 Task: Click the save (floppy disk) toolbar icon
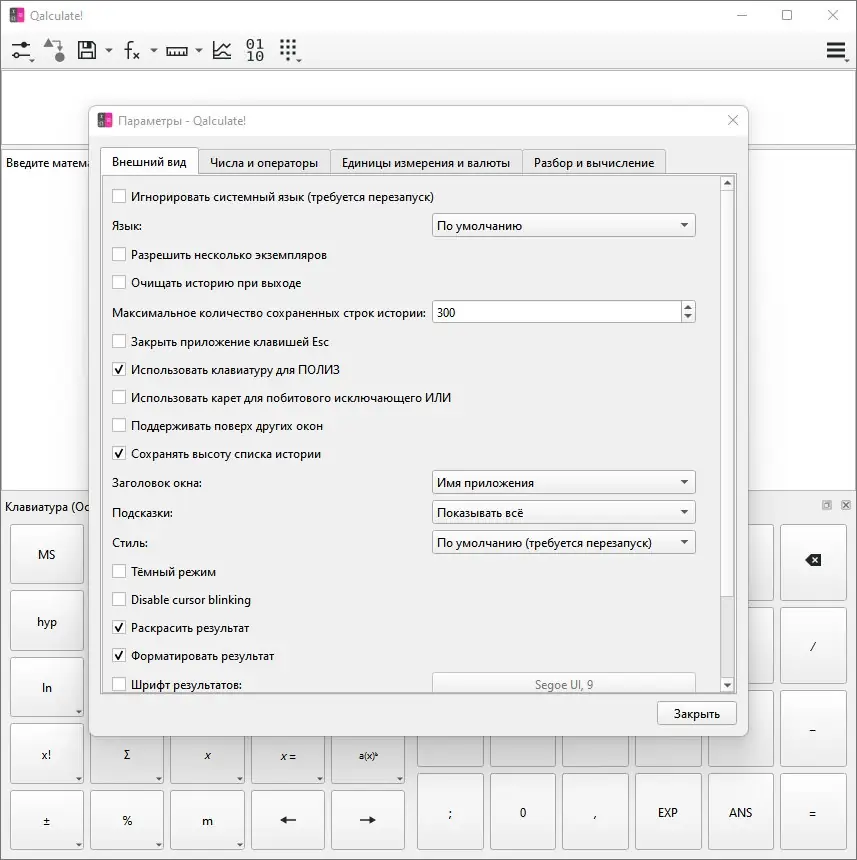click(87, 50)
